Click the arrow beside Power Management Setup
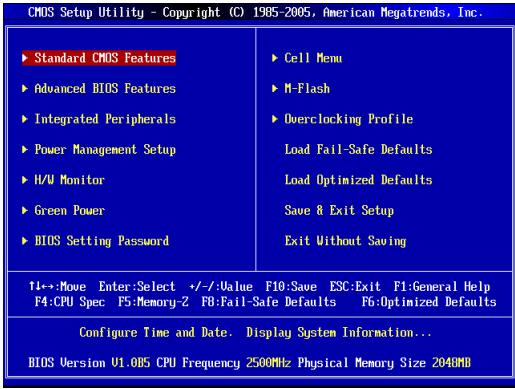 coord(25,150)
